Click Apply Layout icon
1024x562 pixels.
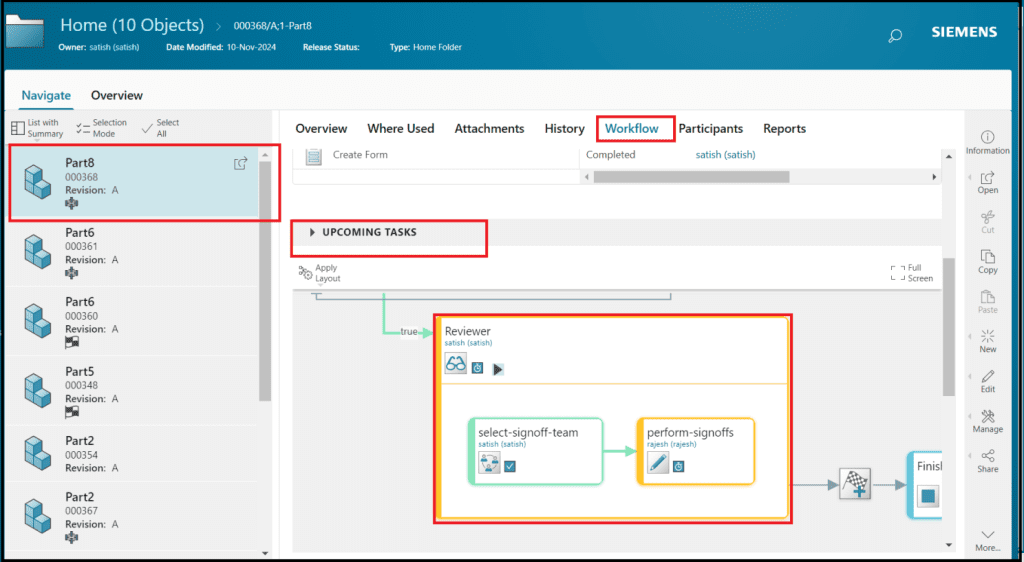pyautogui.click(x=306, y=272)
